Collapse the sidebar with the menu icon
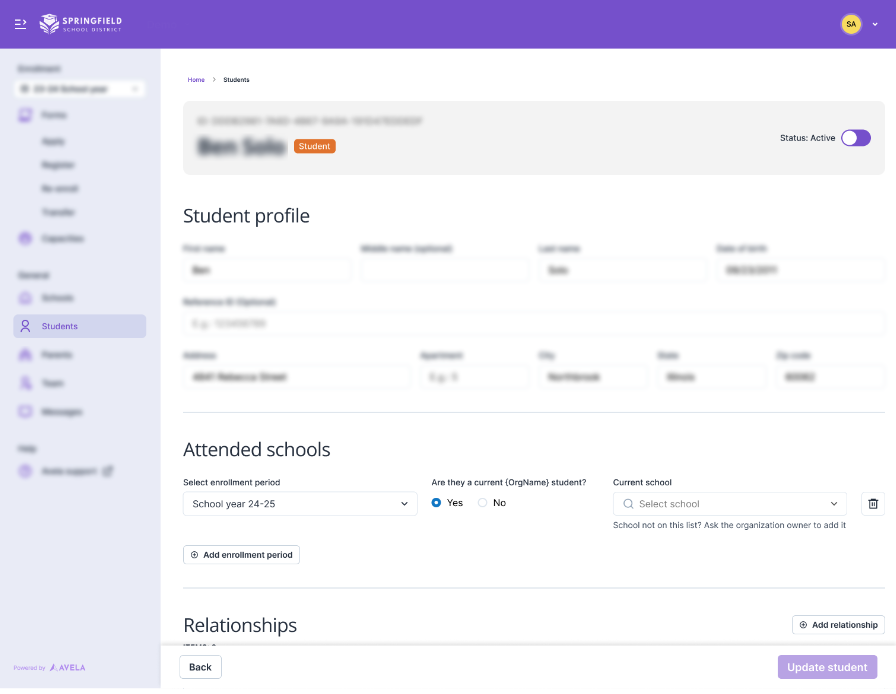Viewport: 896px width, 694px height. tap(20, 24)
